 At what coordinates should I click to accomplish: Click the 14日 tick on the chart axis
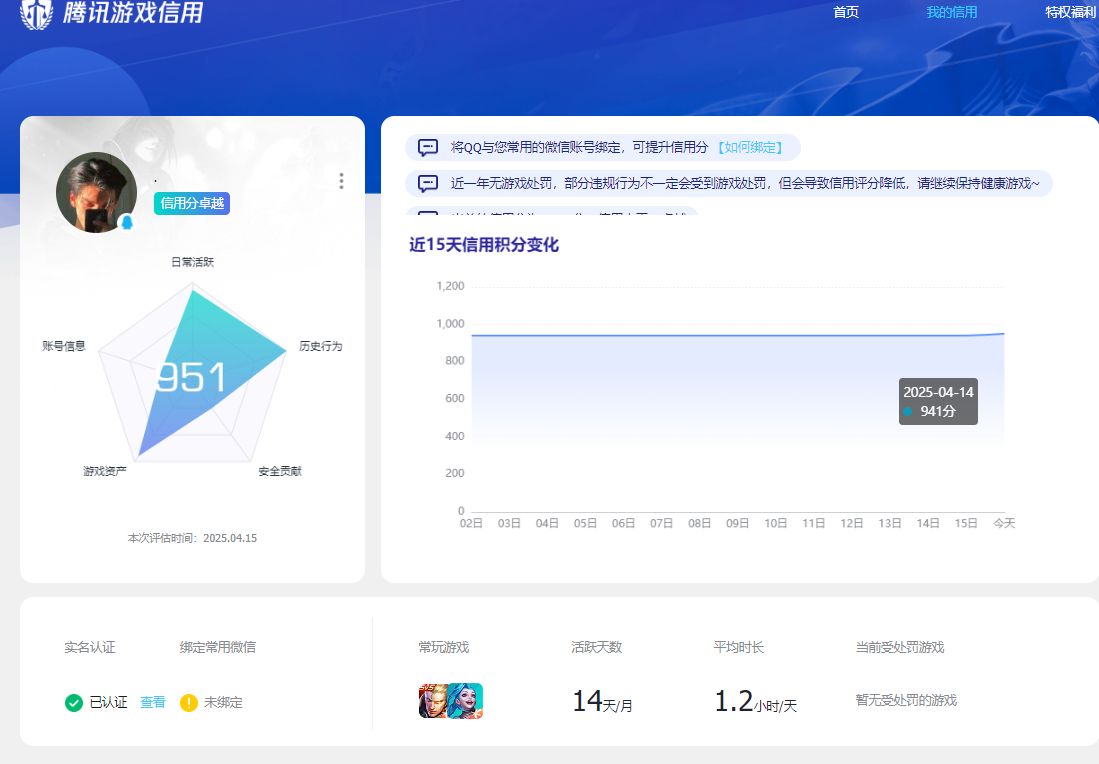[x=928, y=524]
